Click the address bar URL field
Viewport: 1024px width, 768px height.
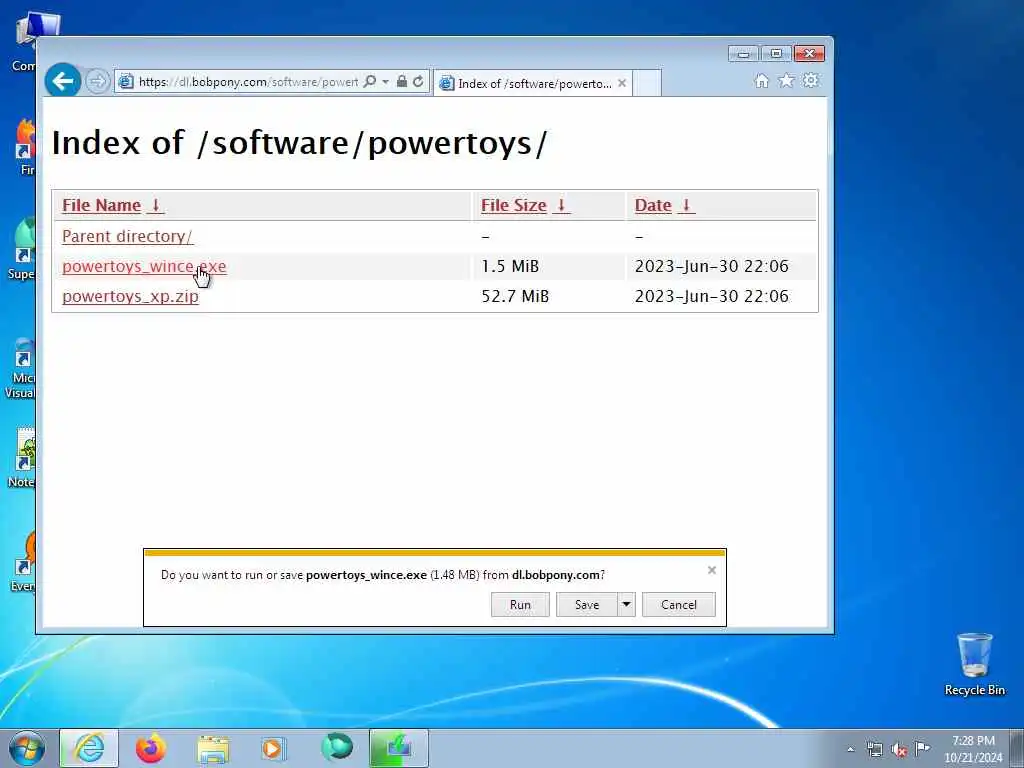[x=248, y=82]
